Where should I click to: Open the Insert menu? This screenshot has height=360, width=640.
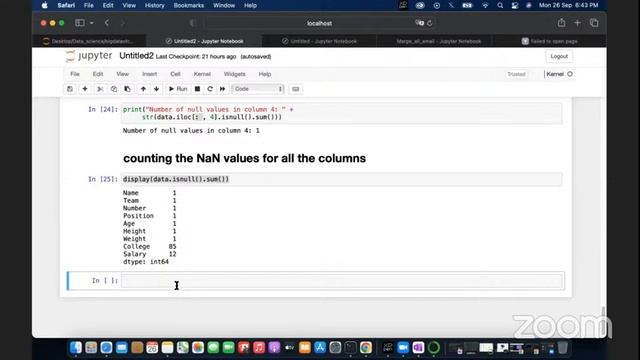coord(149,74)
